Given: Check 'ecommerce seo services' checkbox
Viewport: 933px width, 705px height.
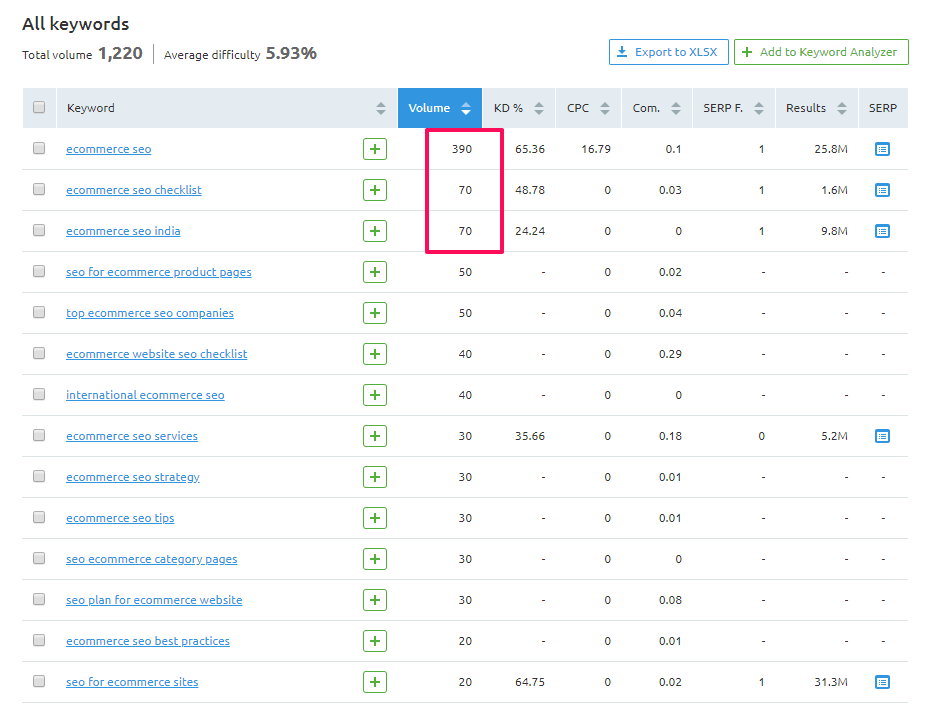Looking at the screenshot, I should pos(39,435).
